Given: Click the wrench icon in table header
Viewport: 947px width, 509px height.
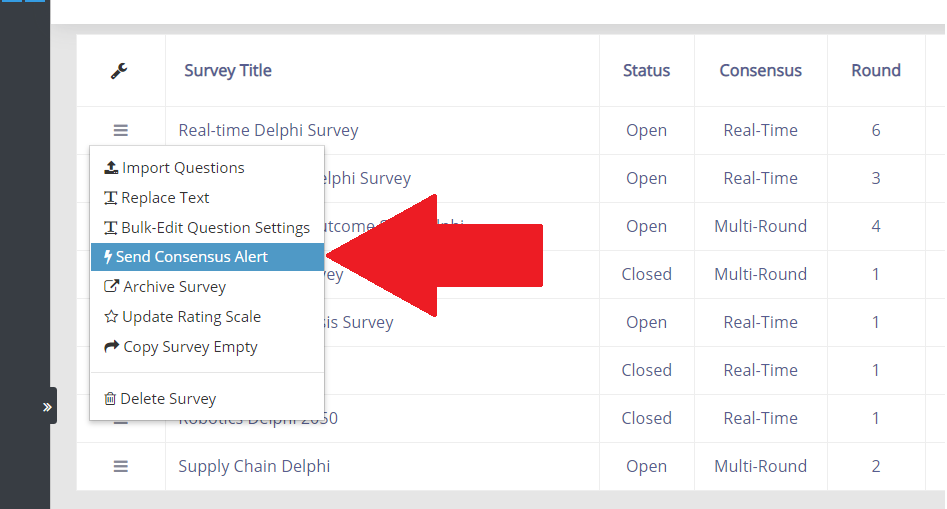Looking at the screenshot, I should click(x=119, y=71).
